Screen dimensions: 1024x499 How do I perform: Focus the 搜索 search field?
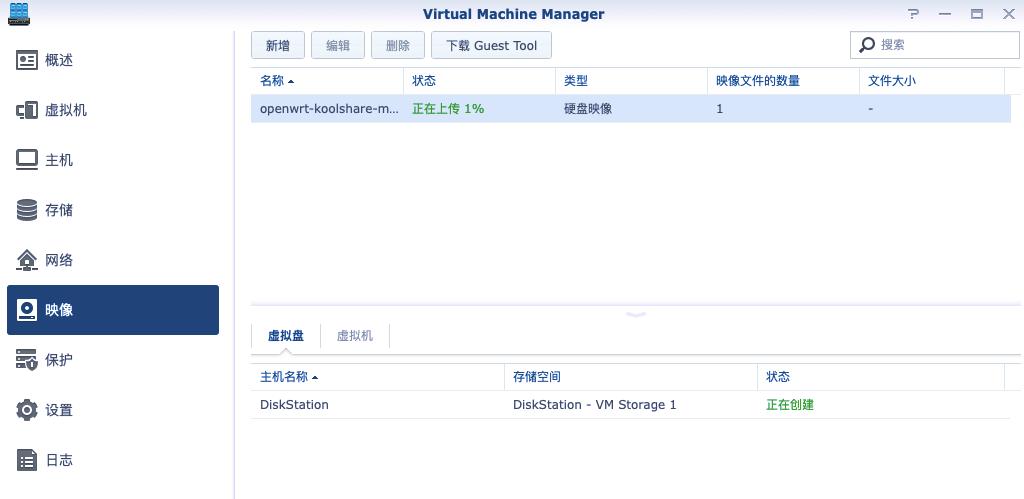[942, 45]
